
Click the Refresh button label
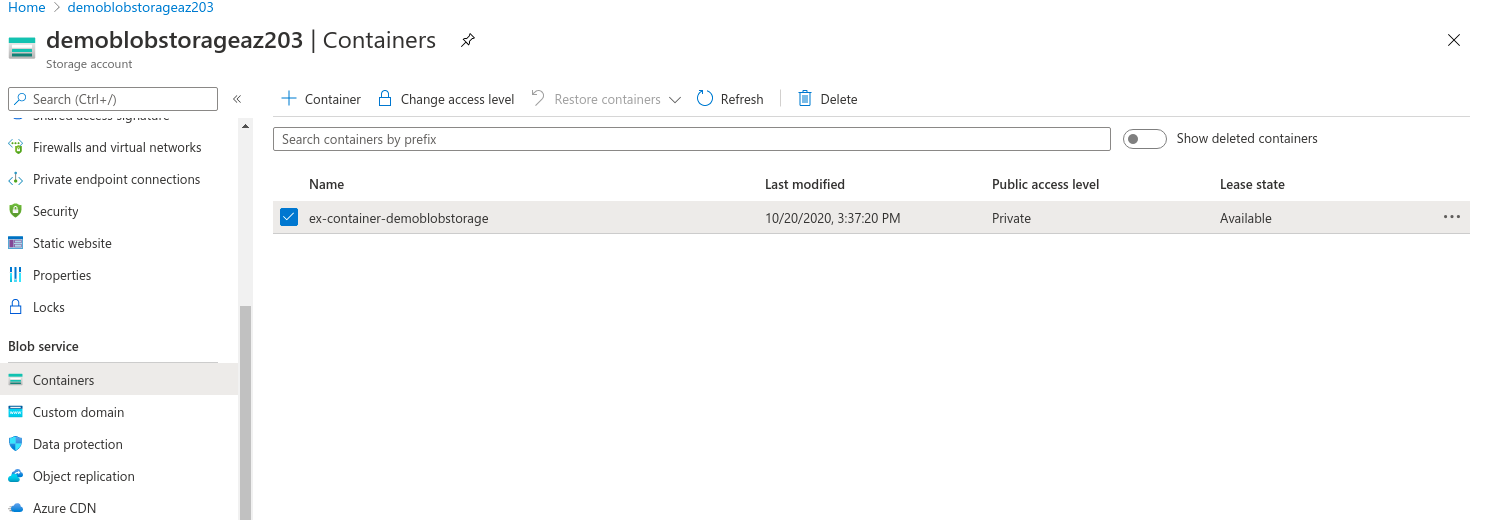coord(742,99)
